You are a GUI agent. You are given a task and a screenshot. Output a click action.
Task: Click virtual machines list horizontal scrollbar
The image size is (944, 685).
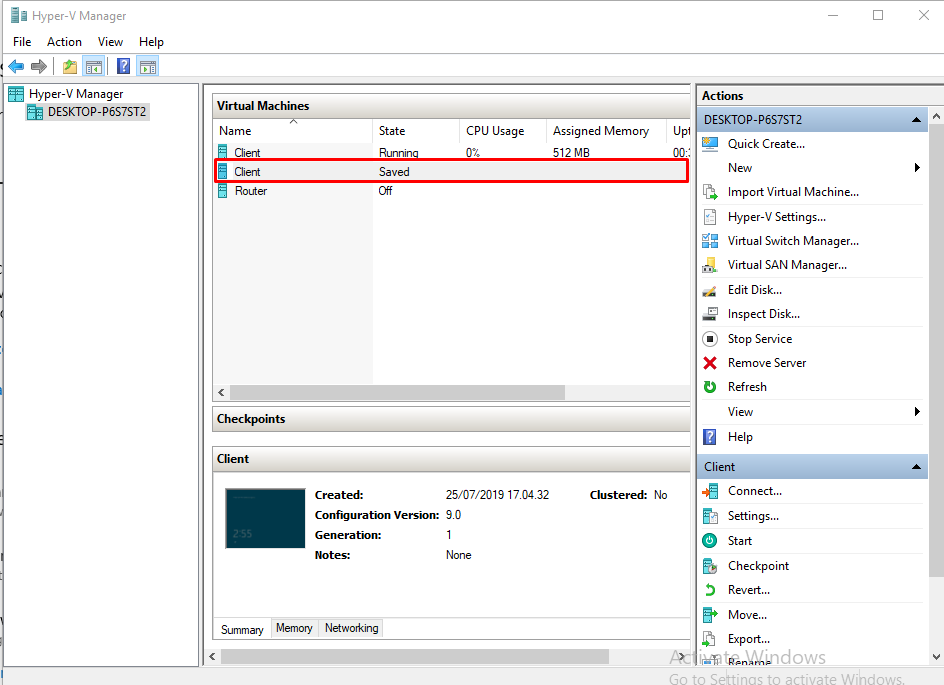[x=397, y=392]
